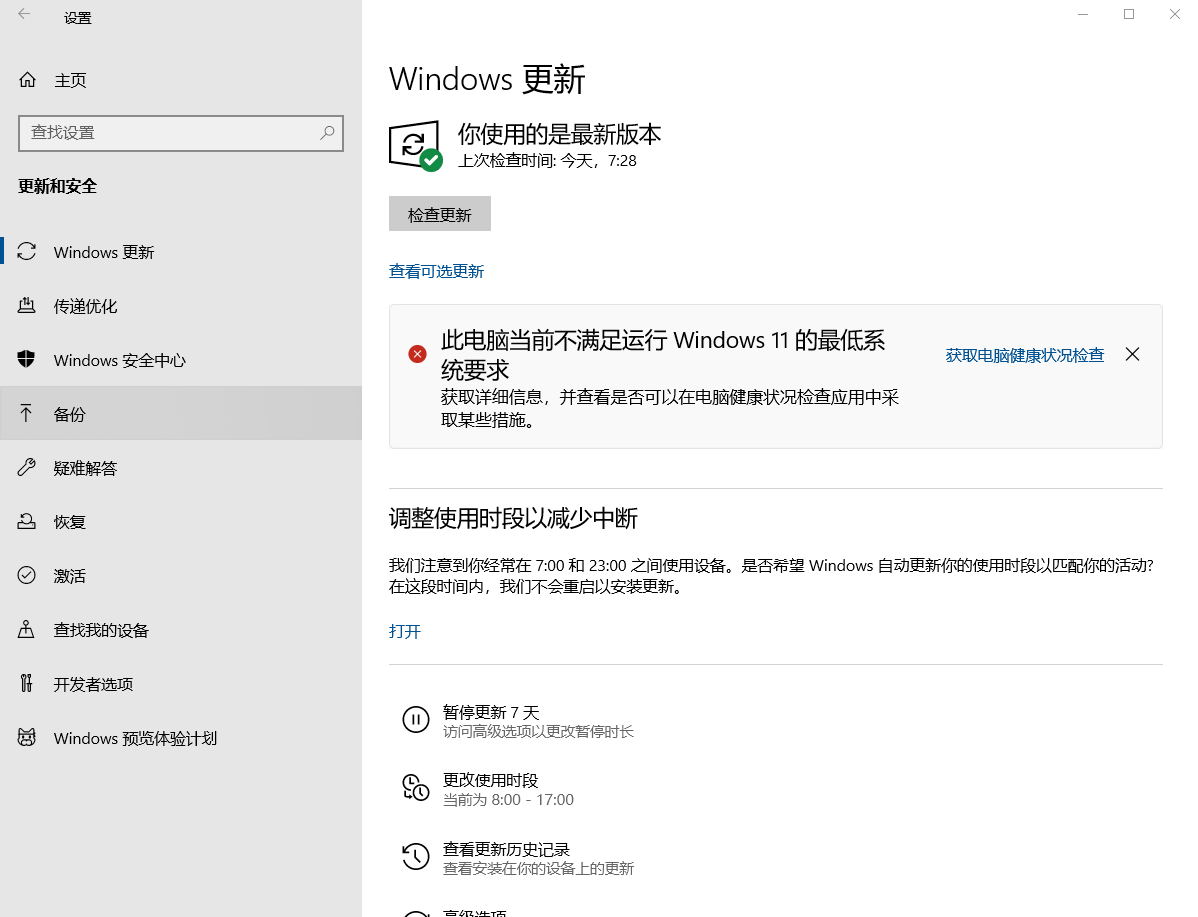The image size is (1198, 917).
Task: Select 备份 in sidebar
Action: coord(70,414)
